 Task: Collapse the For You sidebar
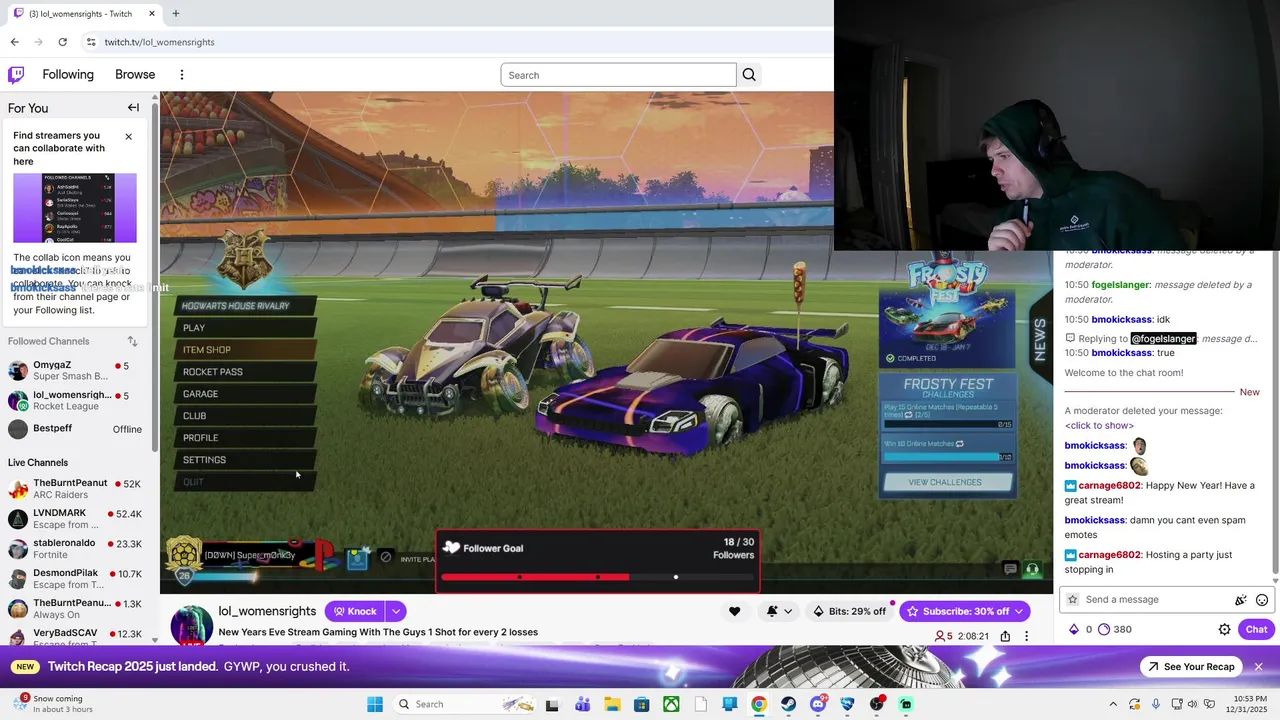[x=133, y=108]
